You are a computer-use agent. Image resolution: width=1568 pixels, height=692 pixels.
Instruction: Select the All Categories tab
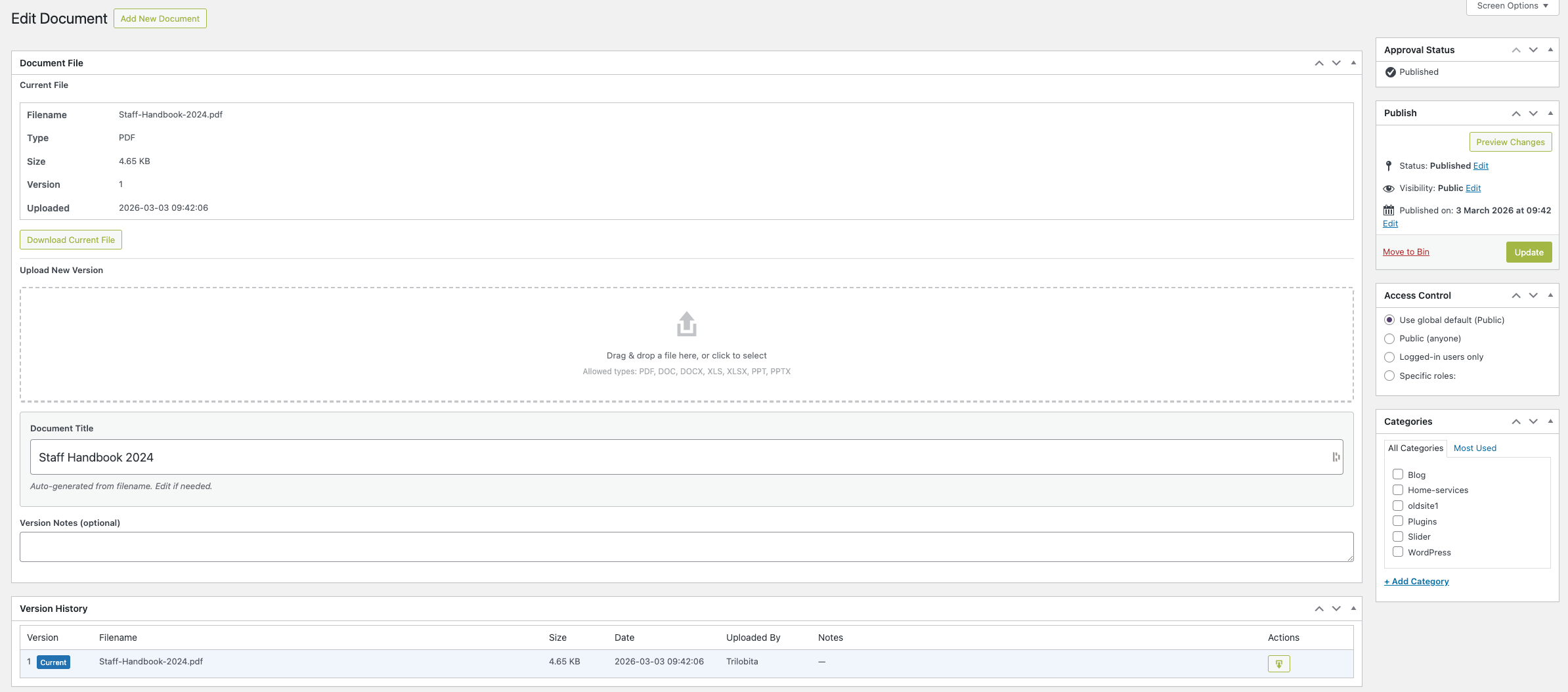1415,448
